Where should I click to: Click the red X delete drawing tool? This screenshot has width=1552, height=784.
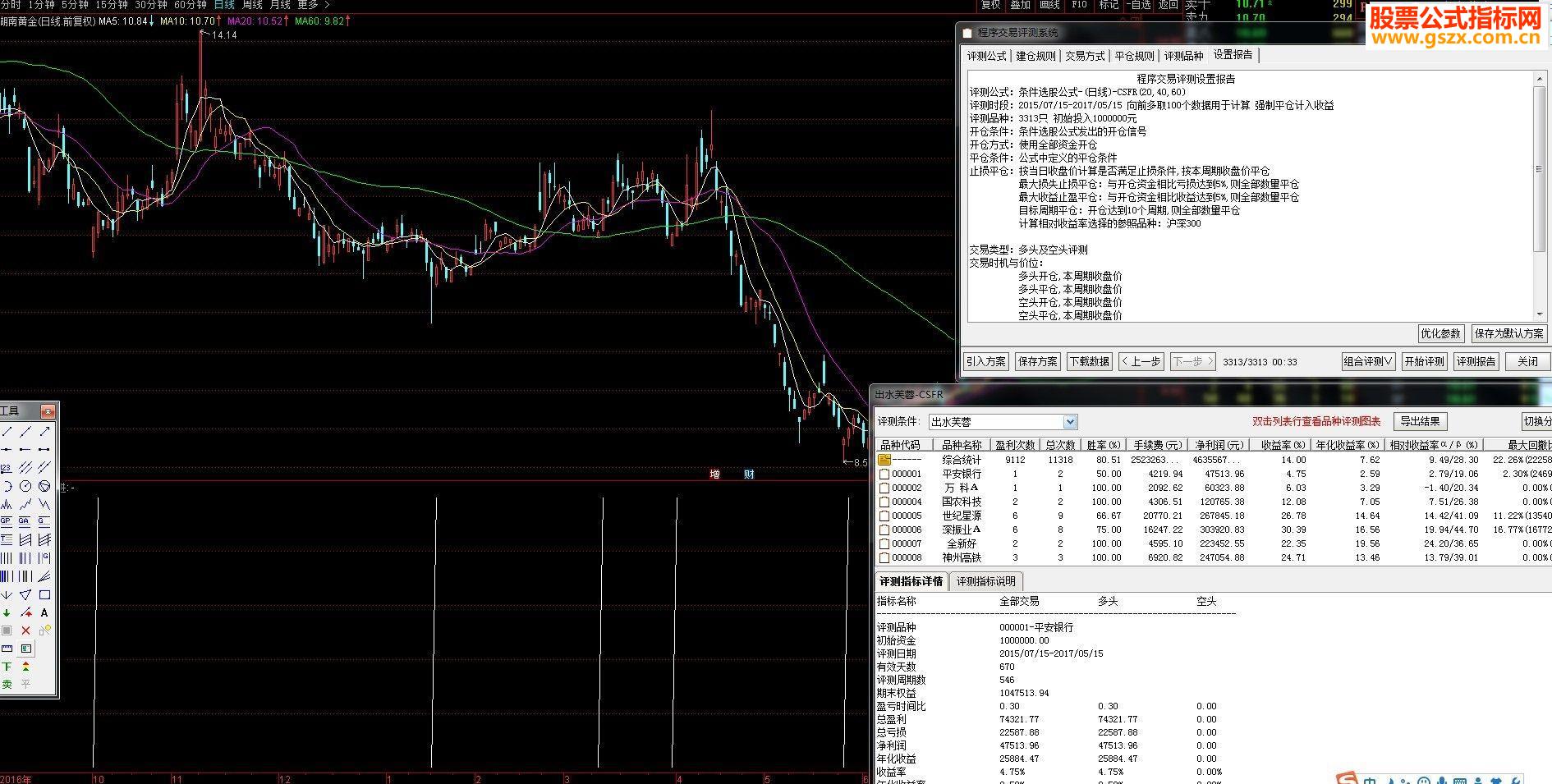click(25, 630)
